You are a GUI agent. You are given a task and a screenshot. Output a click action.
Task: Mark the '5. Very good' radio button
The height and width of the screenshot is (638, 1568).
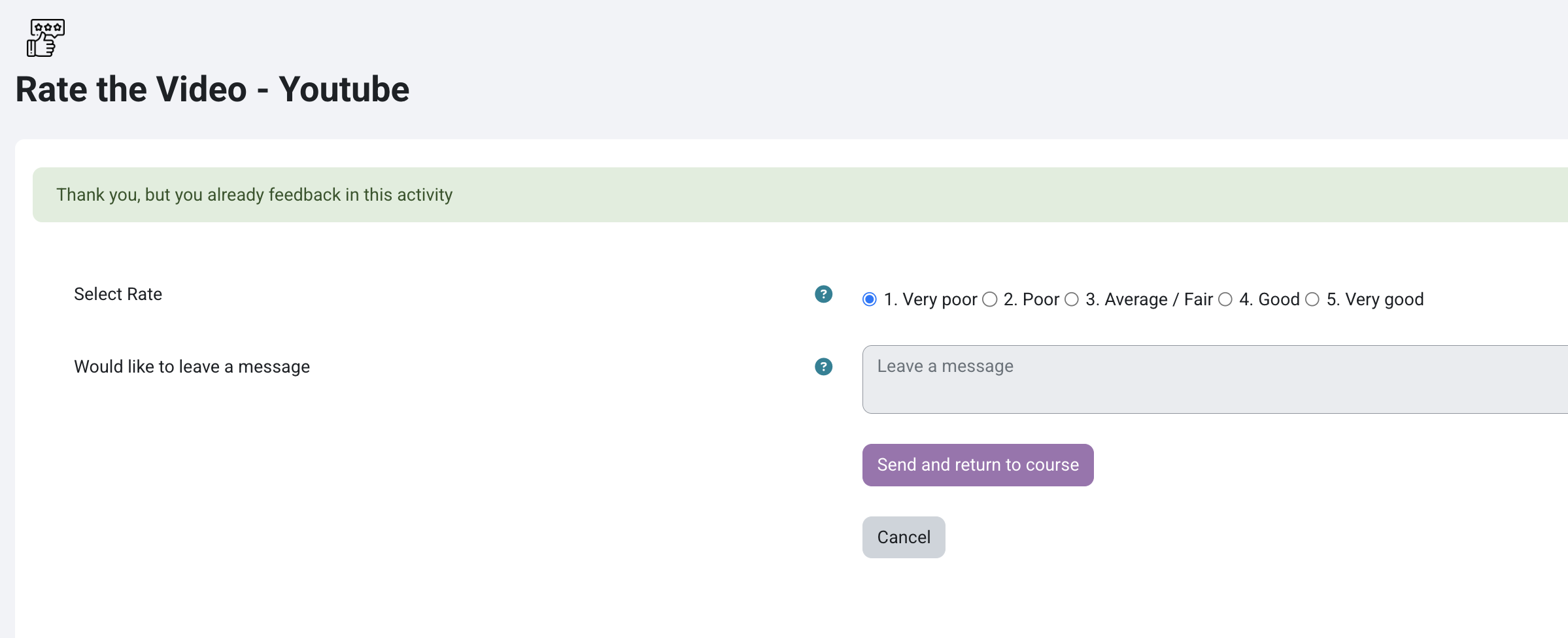coord(1312,299)
